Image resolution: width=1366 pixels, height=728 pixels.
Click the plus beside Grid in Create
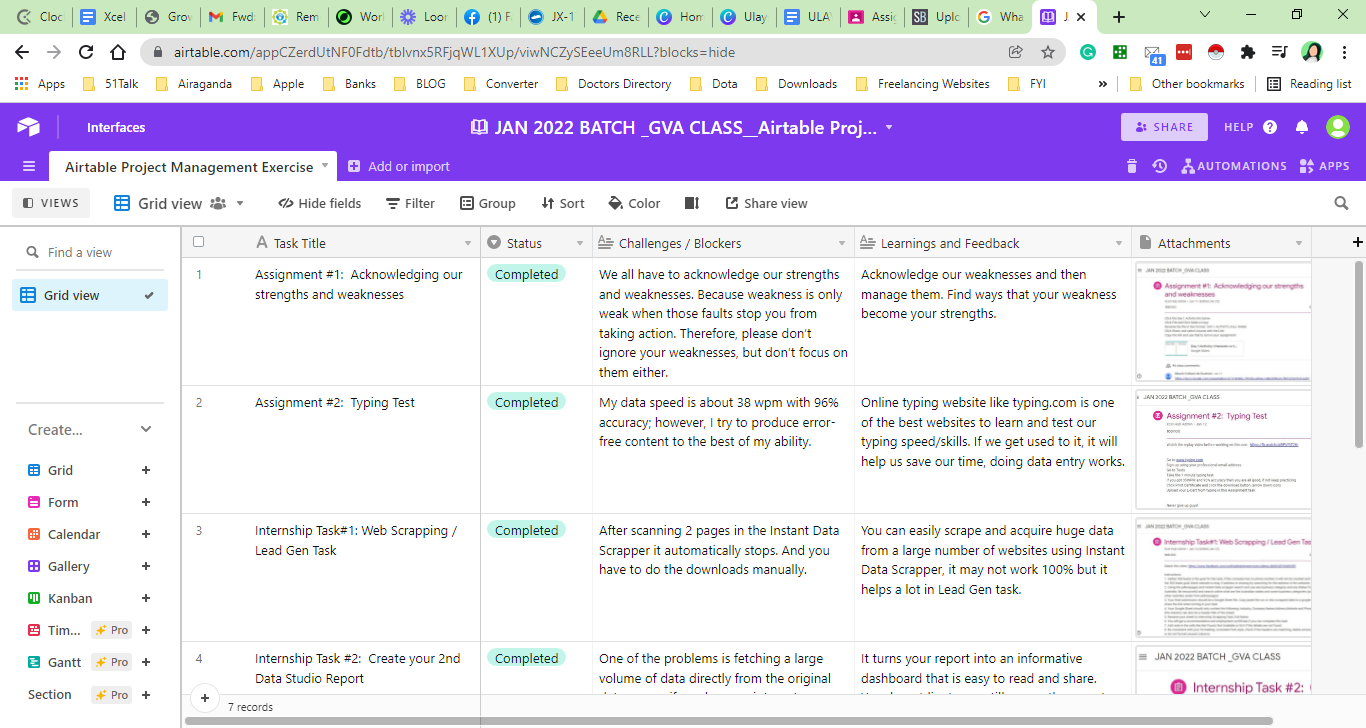(x=146, y=470)
